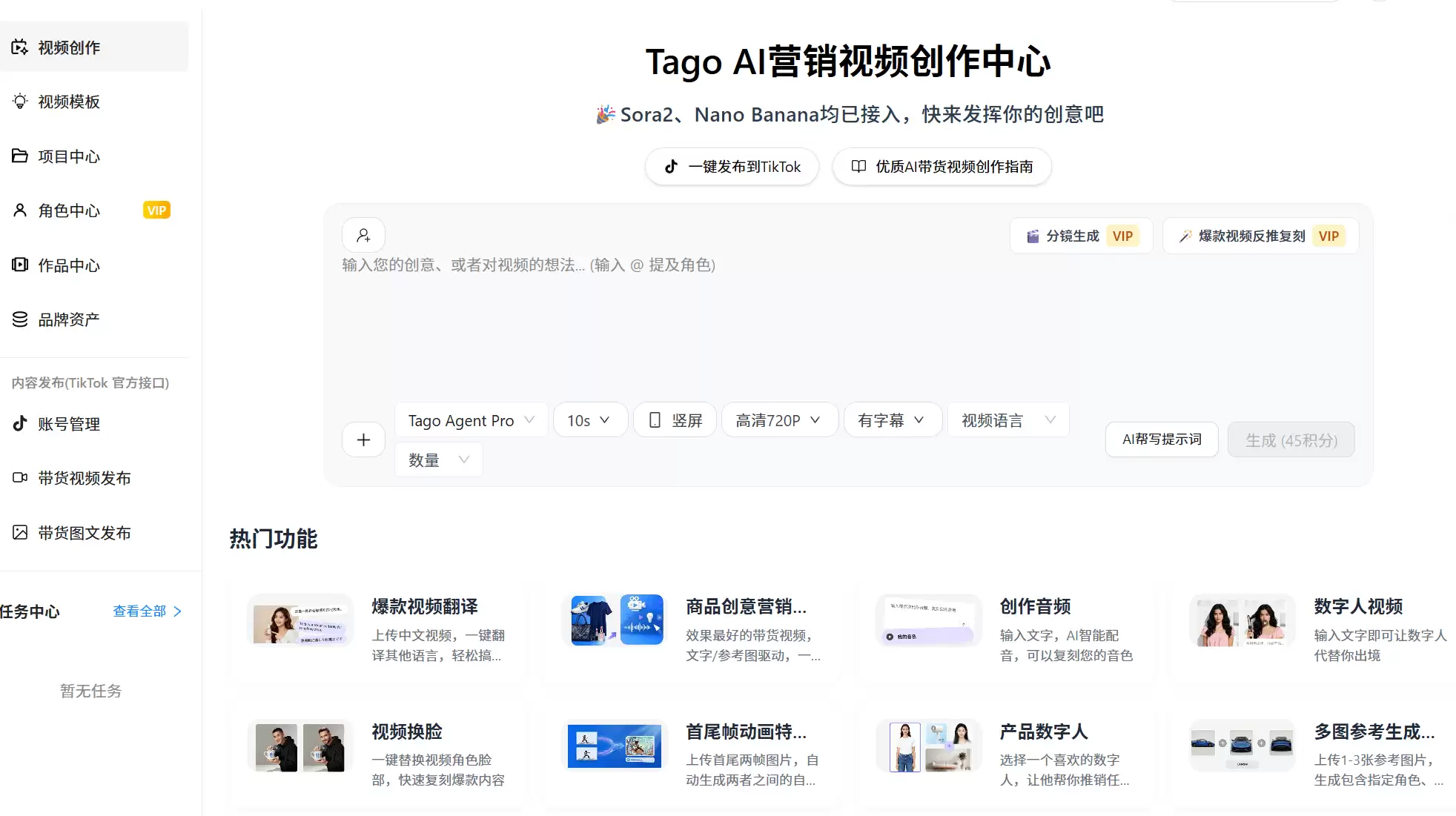The width and height of the screenshot is (1456, 816).
Task: Click the clapperboard icon on 分镜生成
Action: point(1033,236)
